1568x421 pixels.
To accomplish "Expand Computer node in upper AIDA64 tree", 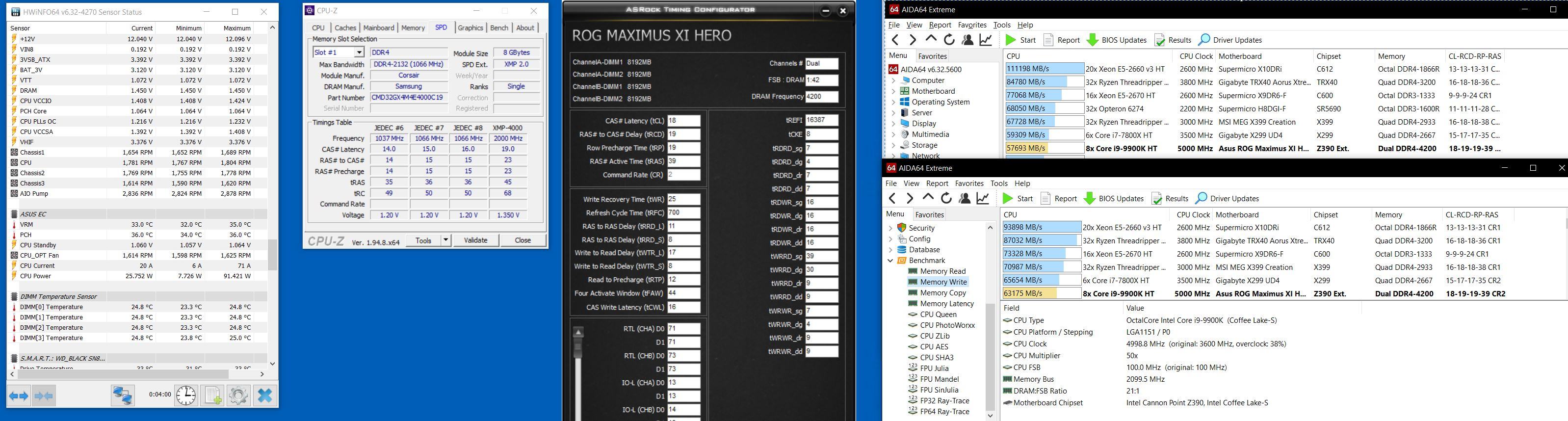I will point(893,80).
